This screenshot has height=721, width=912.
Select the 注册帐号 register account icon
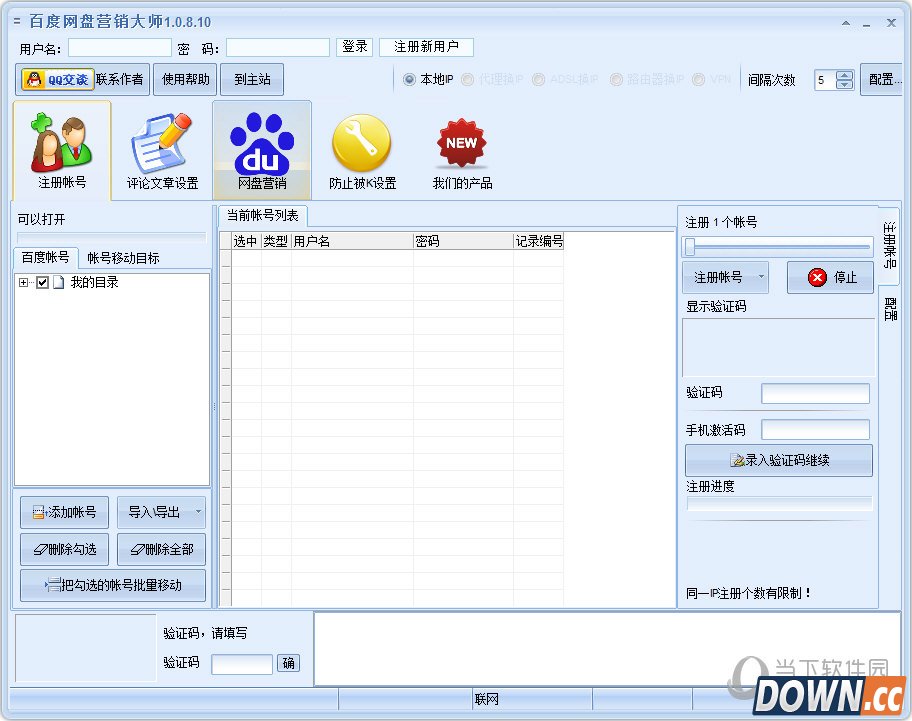click(60, 148)
